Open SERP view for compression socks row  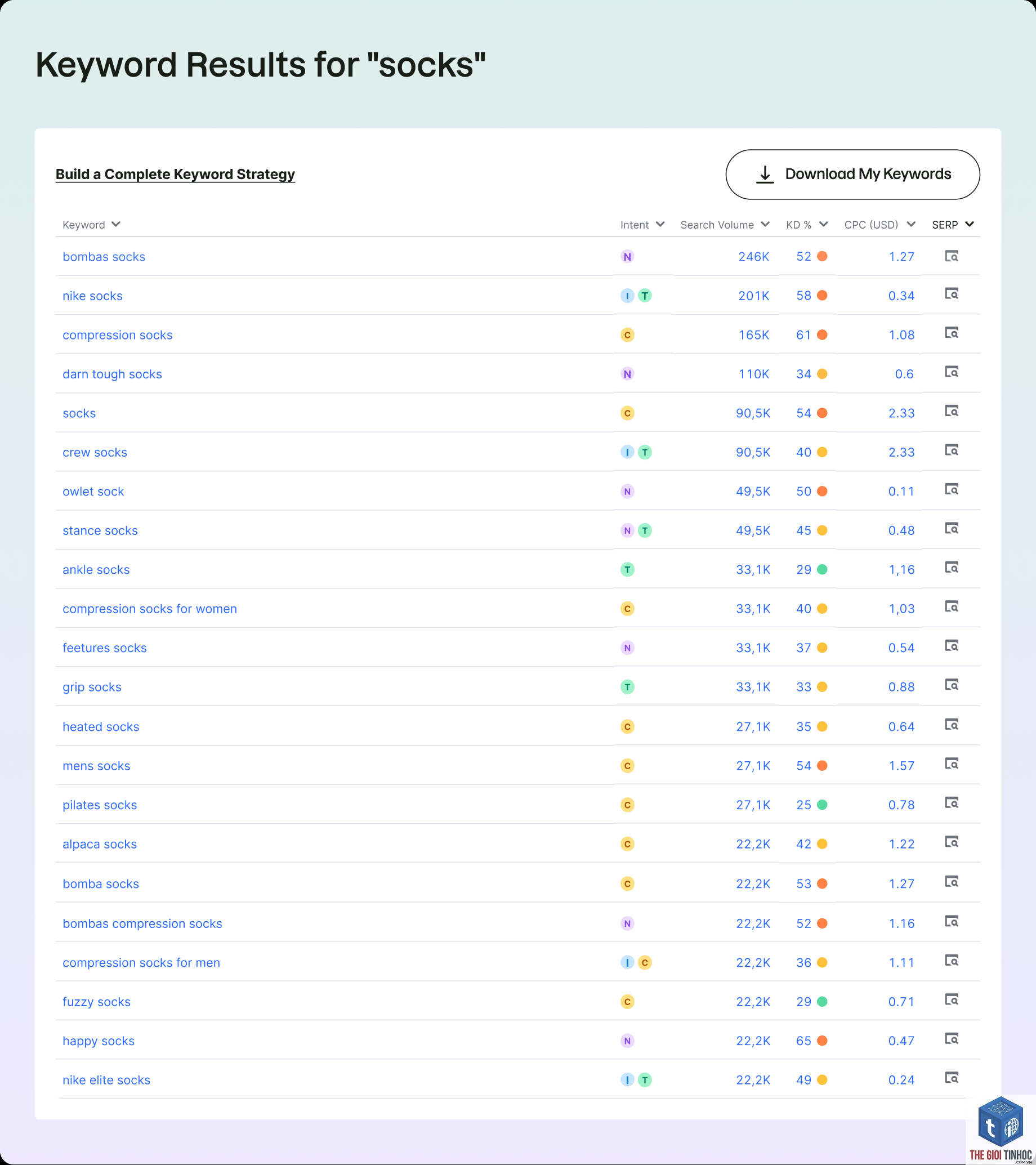pyautogui.click(x=951, y=332)
